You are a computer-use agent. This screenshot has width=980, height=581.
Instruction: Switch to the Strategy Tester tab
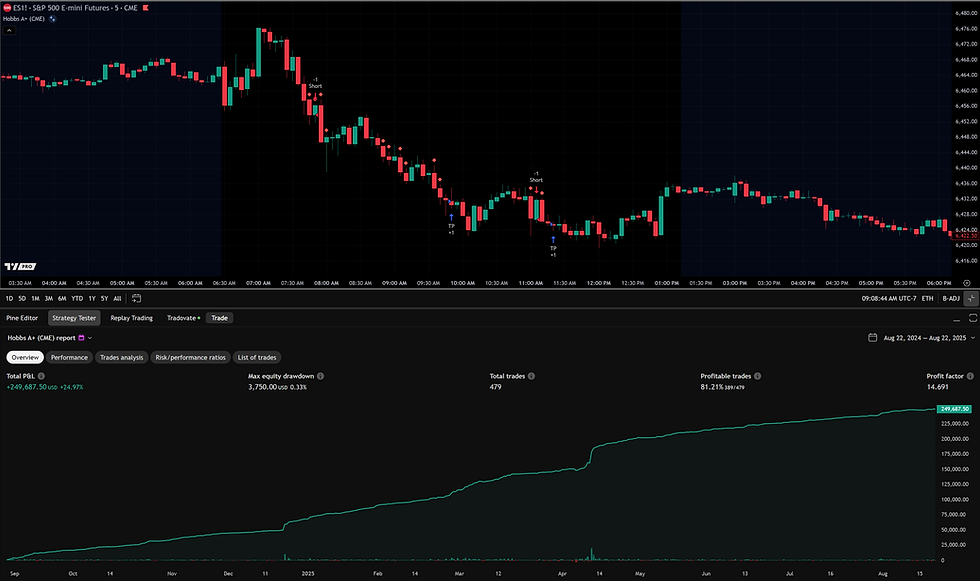click(74, 318)
